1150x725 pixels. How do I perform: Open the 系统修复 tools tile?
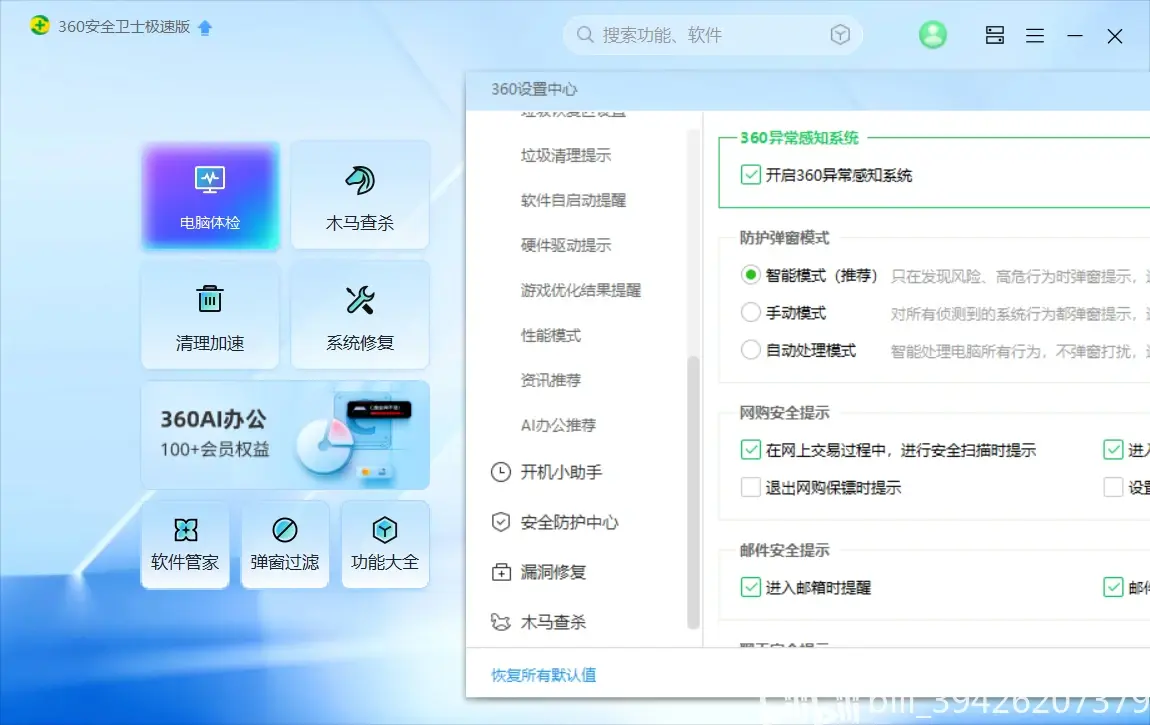click(360, 315)
